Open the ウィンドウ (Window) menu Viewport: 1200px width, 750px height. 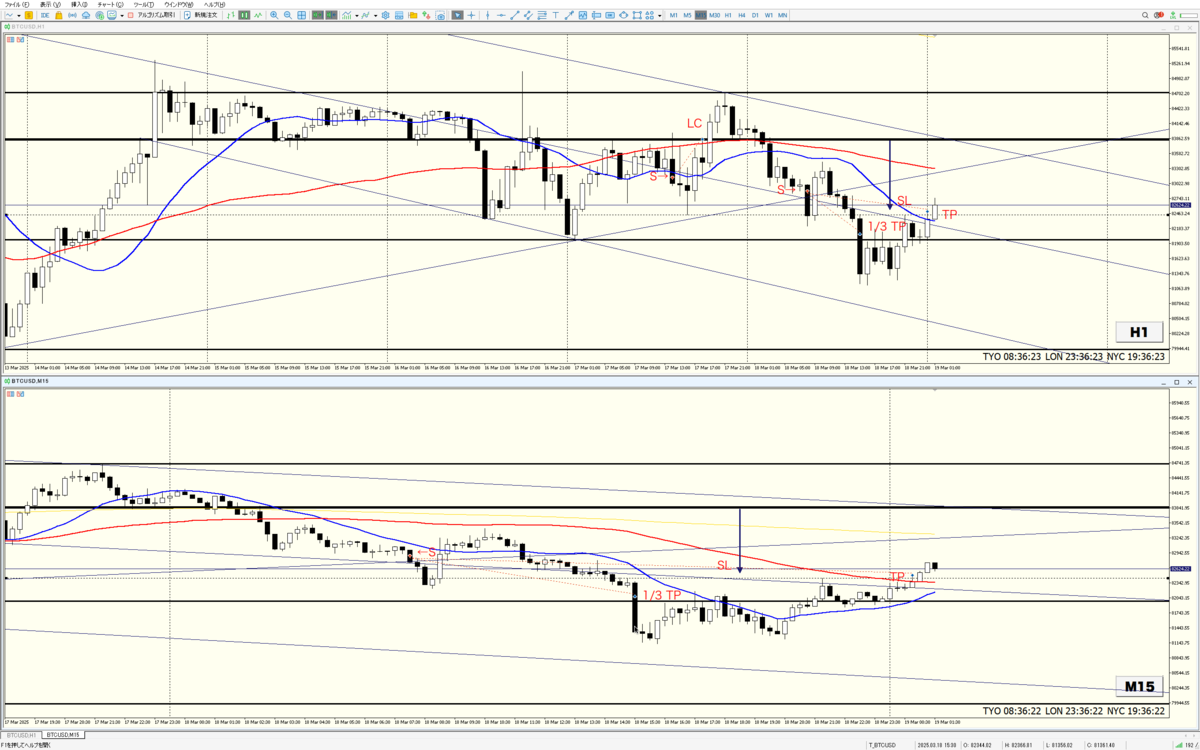coord(179,5)
